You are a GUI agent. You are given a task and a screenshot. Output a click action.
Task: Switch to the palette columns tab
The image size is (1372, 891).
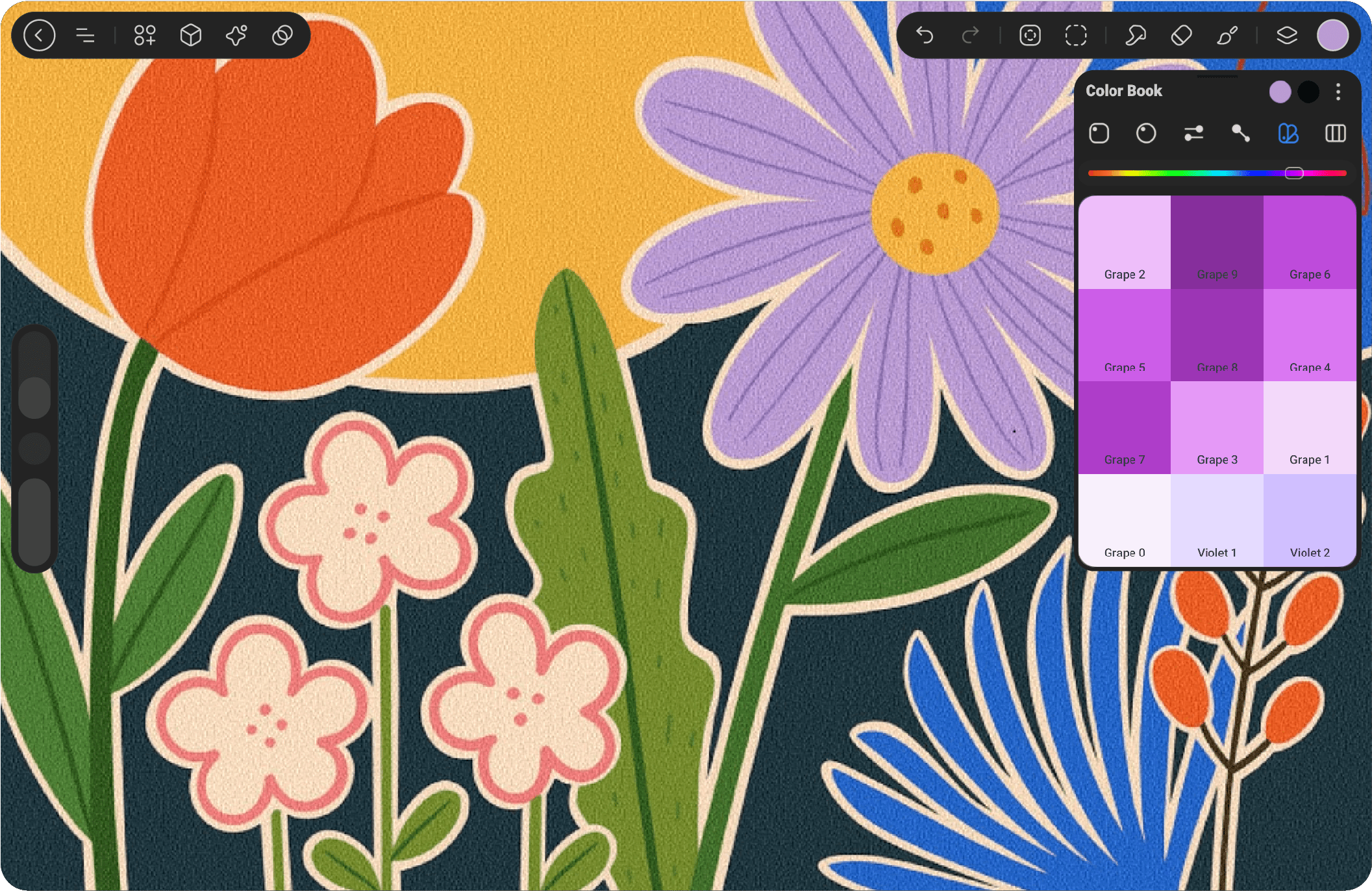[x=1335, y=134]
